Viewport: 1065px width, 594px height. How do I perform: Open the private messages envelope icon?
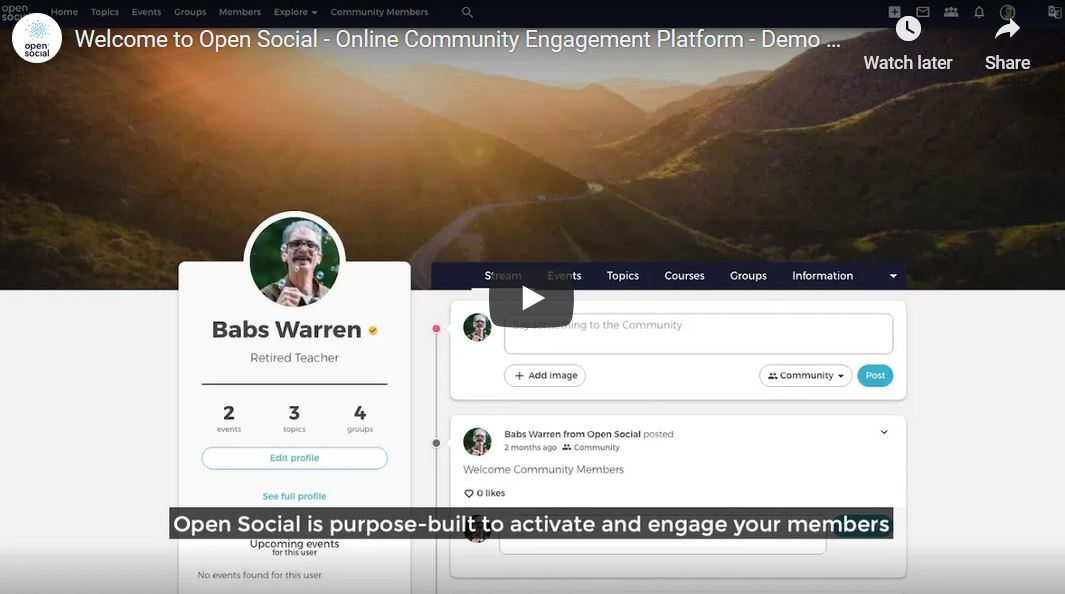pyautogui.click(x=922, y=12)
